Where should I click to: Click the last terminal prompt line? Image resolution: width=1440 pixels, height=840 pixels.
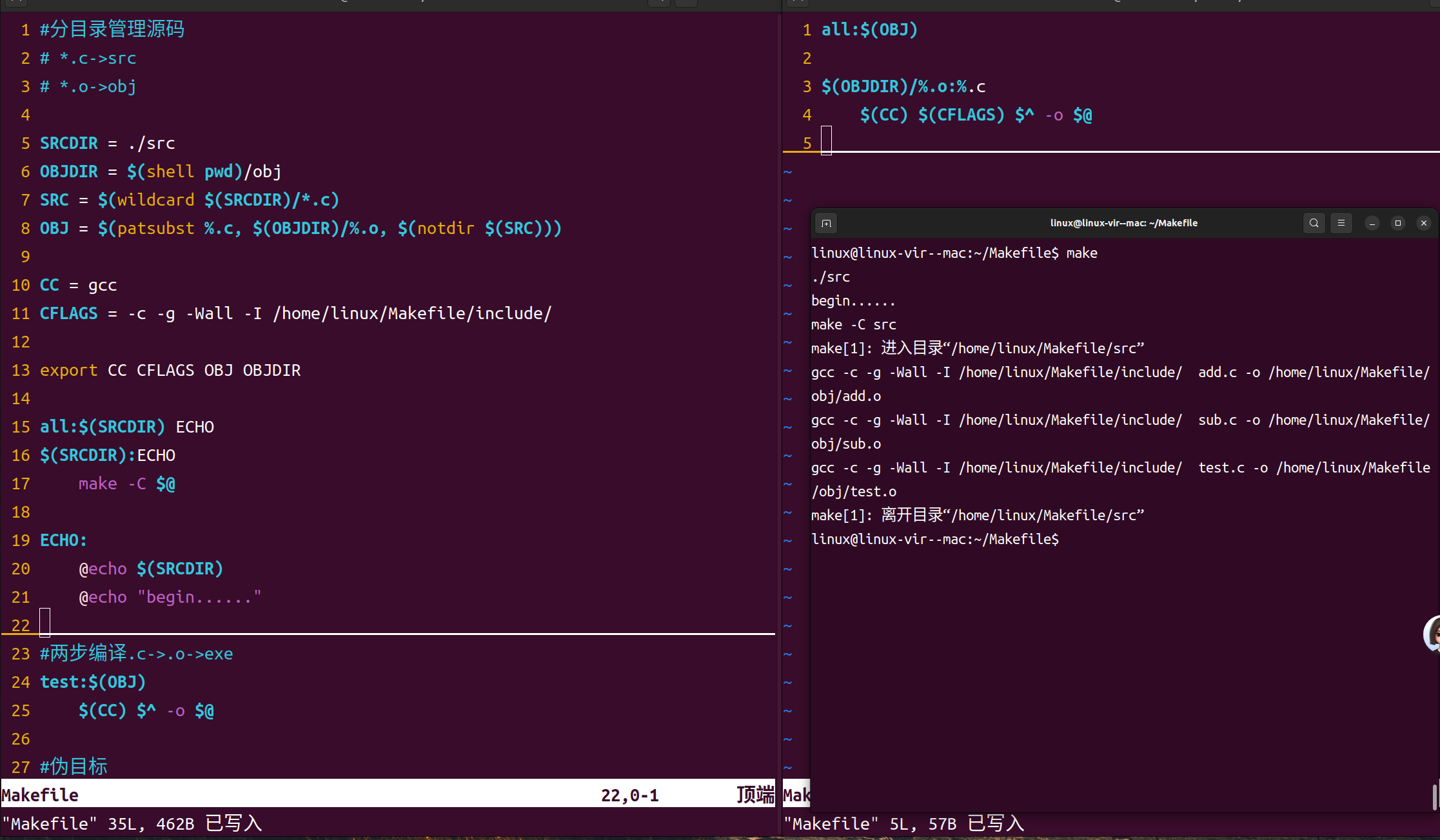click(x=935, y=539)
